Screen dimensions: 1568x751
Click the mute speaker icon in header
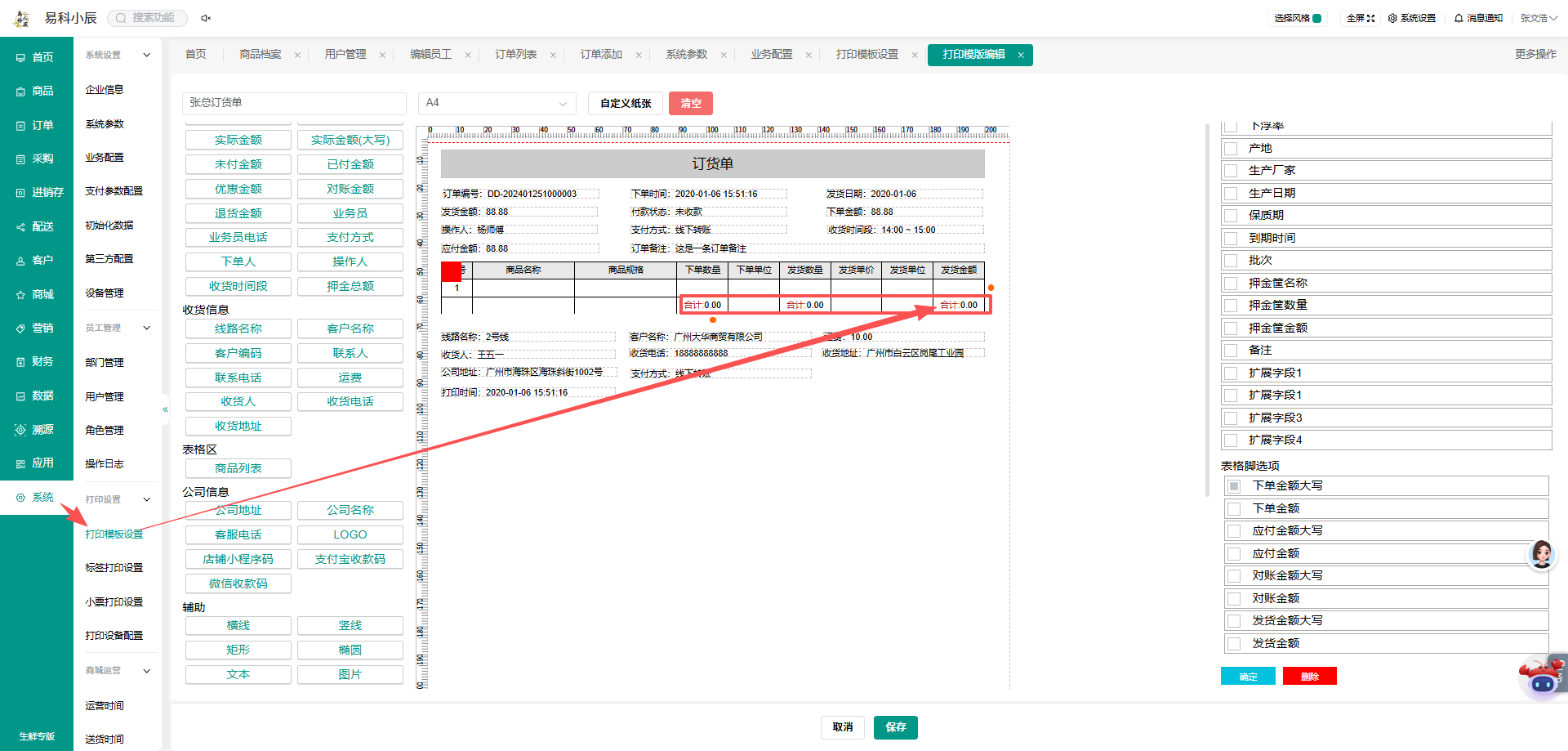(x=206, y=18)
